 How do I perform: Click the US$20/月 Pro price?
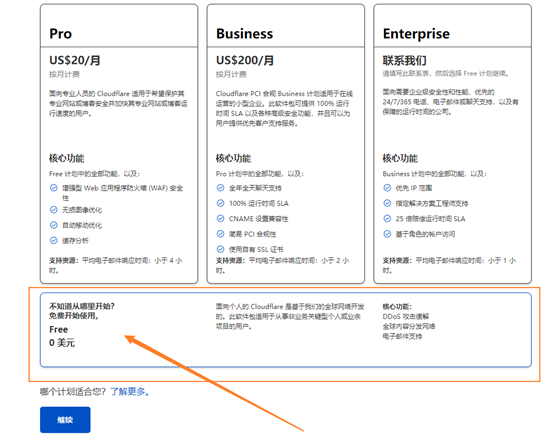(75, 60)
